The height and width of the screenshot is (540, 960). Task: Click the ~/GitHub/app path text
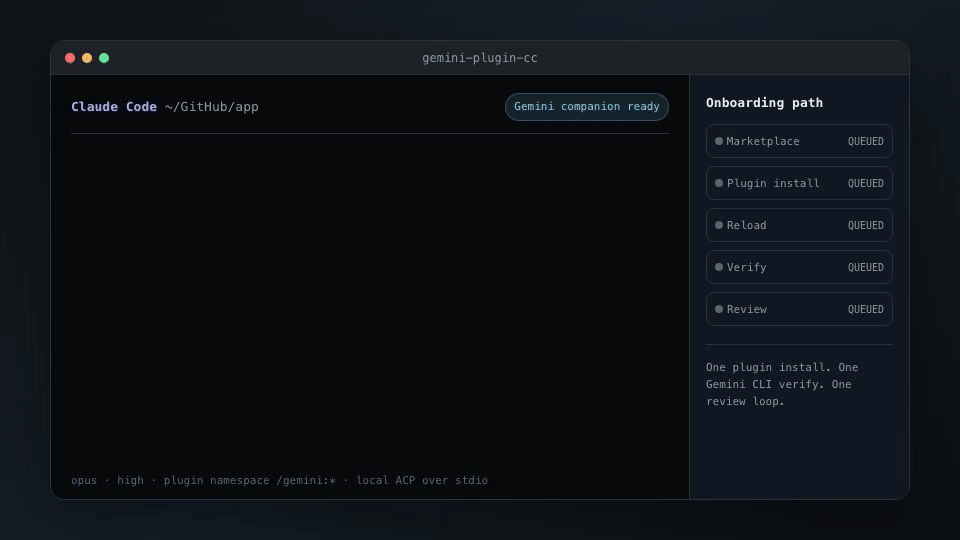tap(211, 107)
